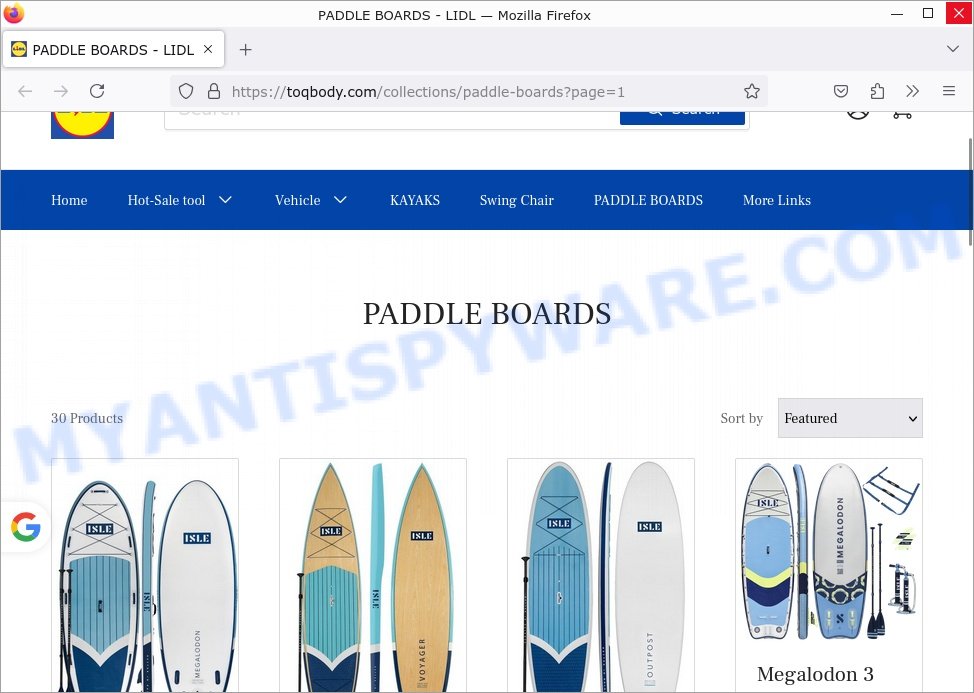This screenshot has height=693, width=974.
Task: Open the Featured sort dropdown
Action: (850, 418)
